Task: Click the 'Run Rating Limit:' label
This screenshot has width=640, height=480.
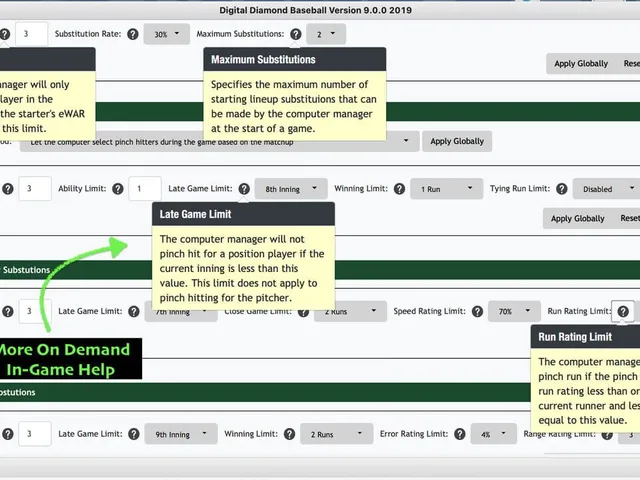Action: pyautogui.click(x=579, y=311)
